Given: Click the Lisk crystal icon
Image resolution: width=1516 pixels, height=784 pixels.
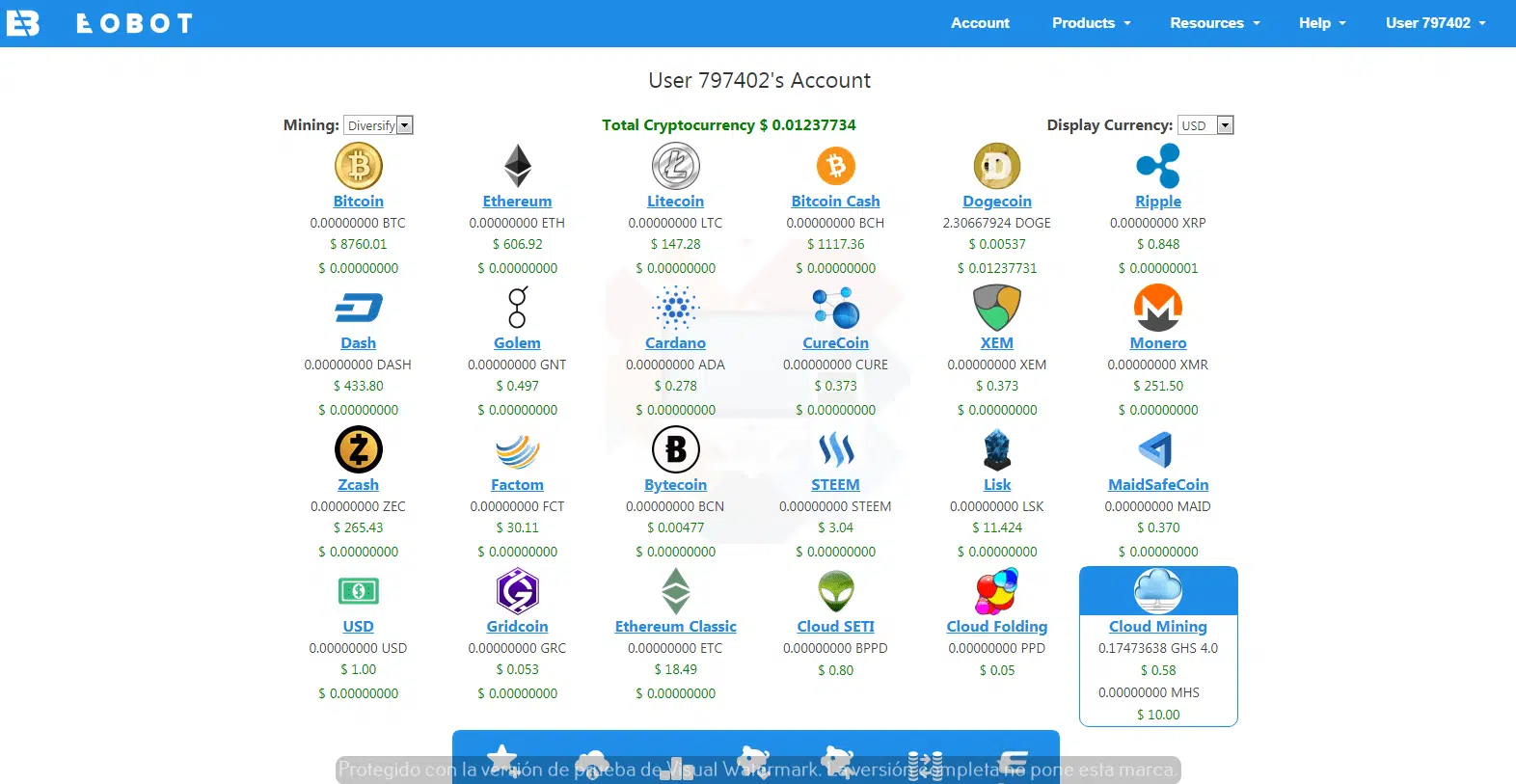Looking at the screenshot, I should point(997,449).
